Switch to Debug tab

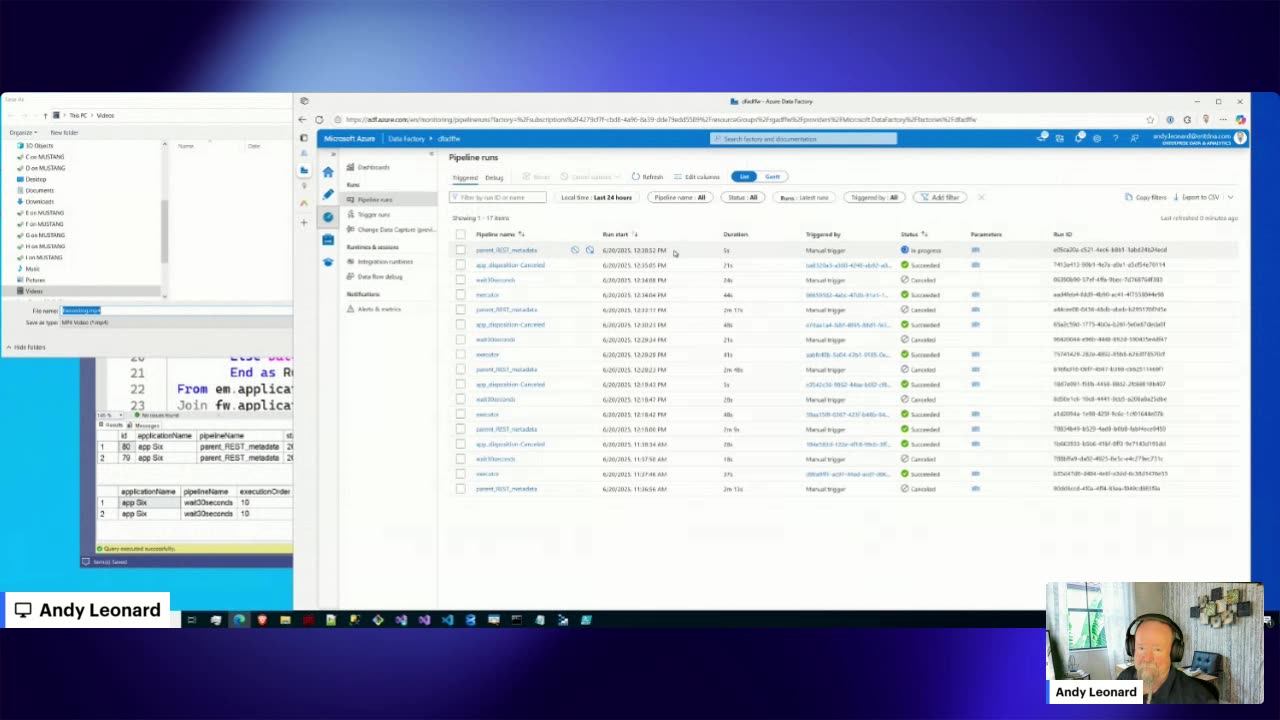(x=494, y=178)
